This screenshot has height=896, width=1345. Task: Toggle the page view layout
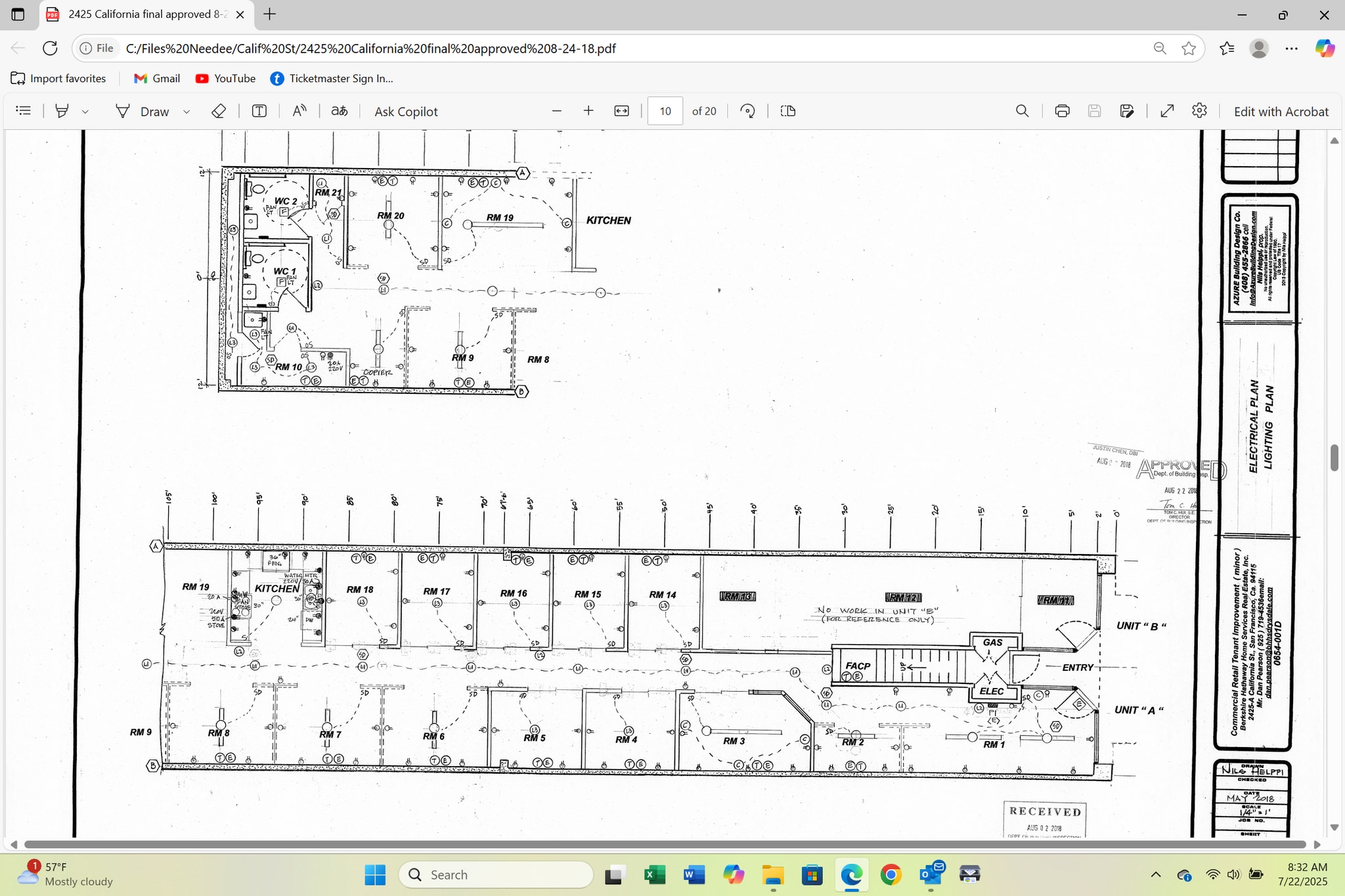788,111
